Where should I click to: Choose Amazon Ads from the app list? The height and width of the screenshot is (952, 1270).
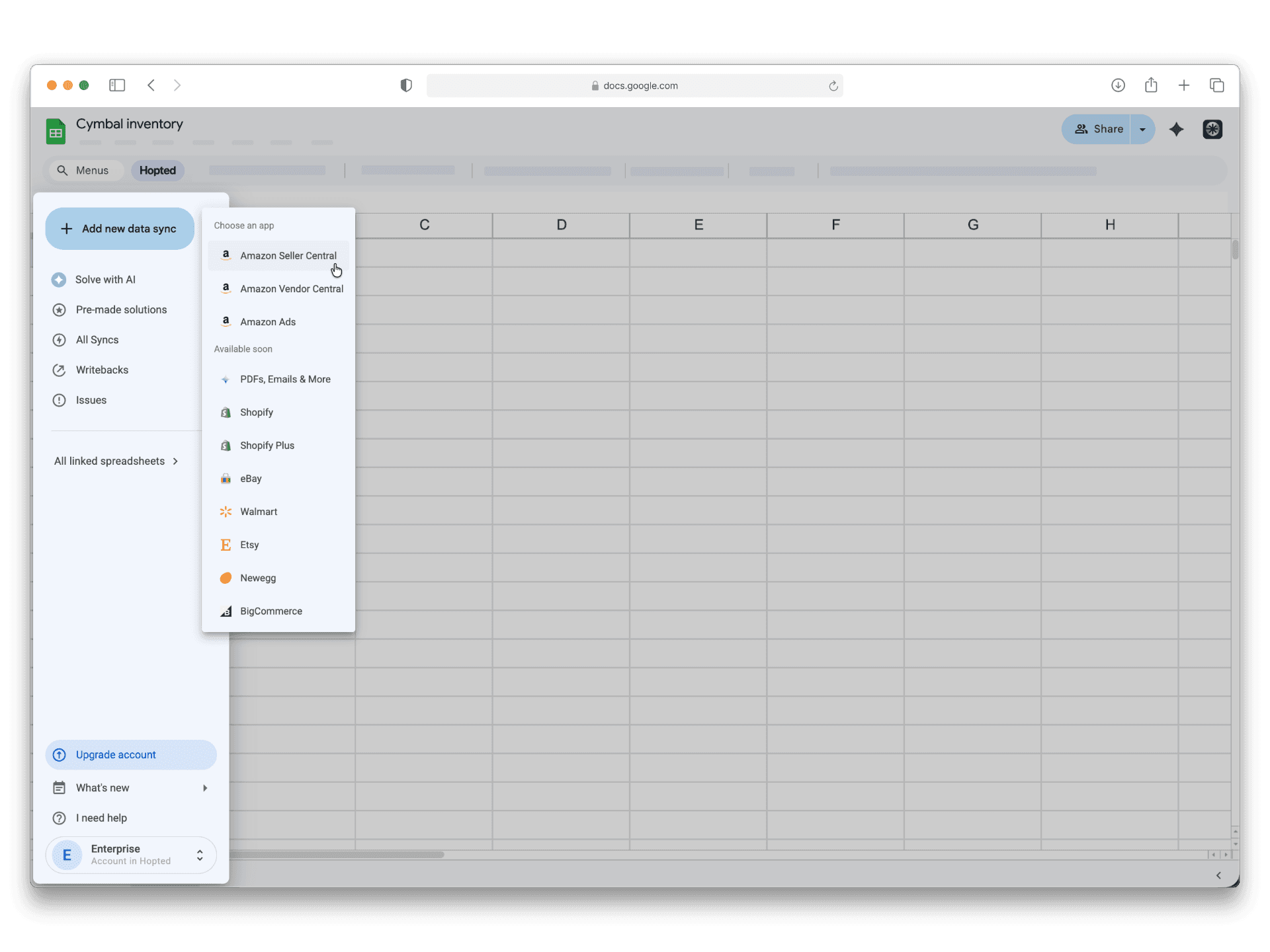click(267, 321)
